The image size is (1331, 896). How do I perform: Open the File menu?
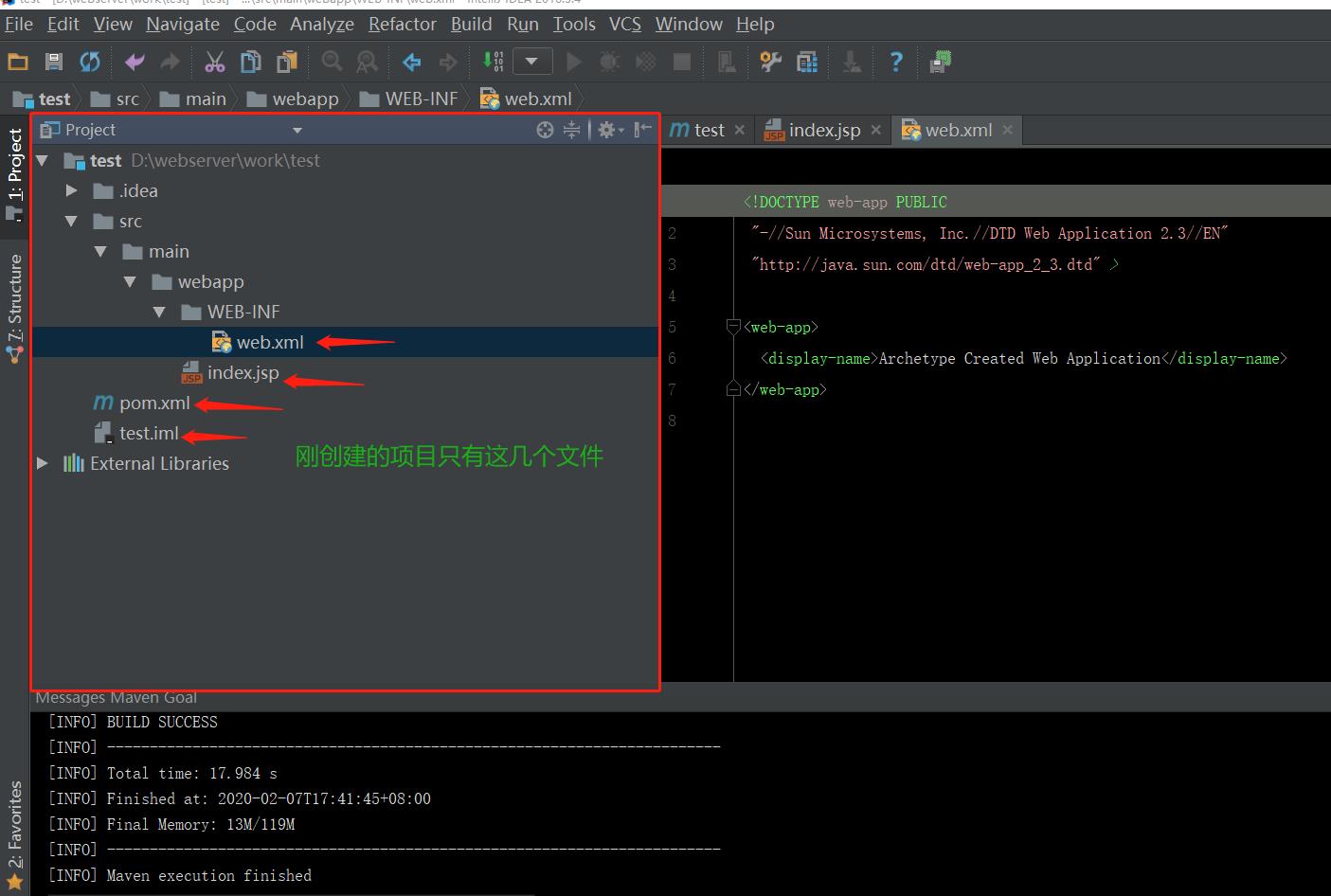[x=19, y=25]
